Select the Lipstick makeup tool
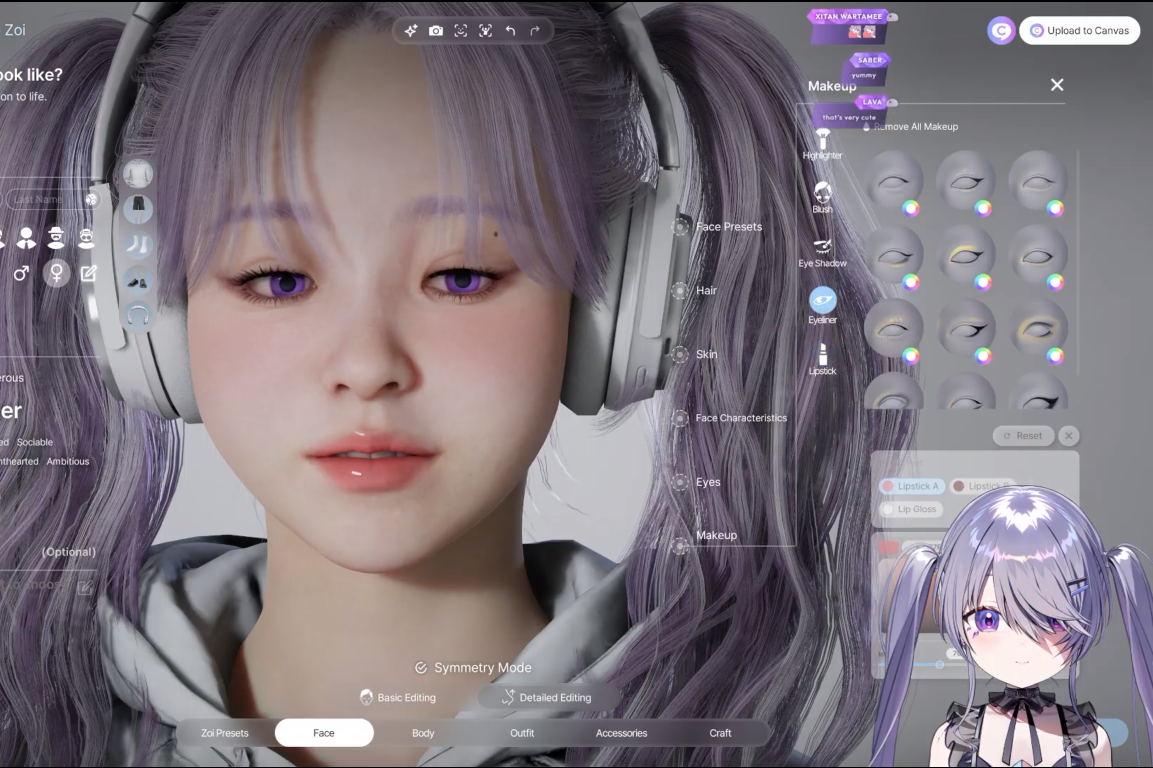 [822, 359]
